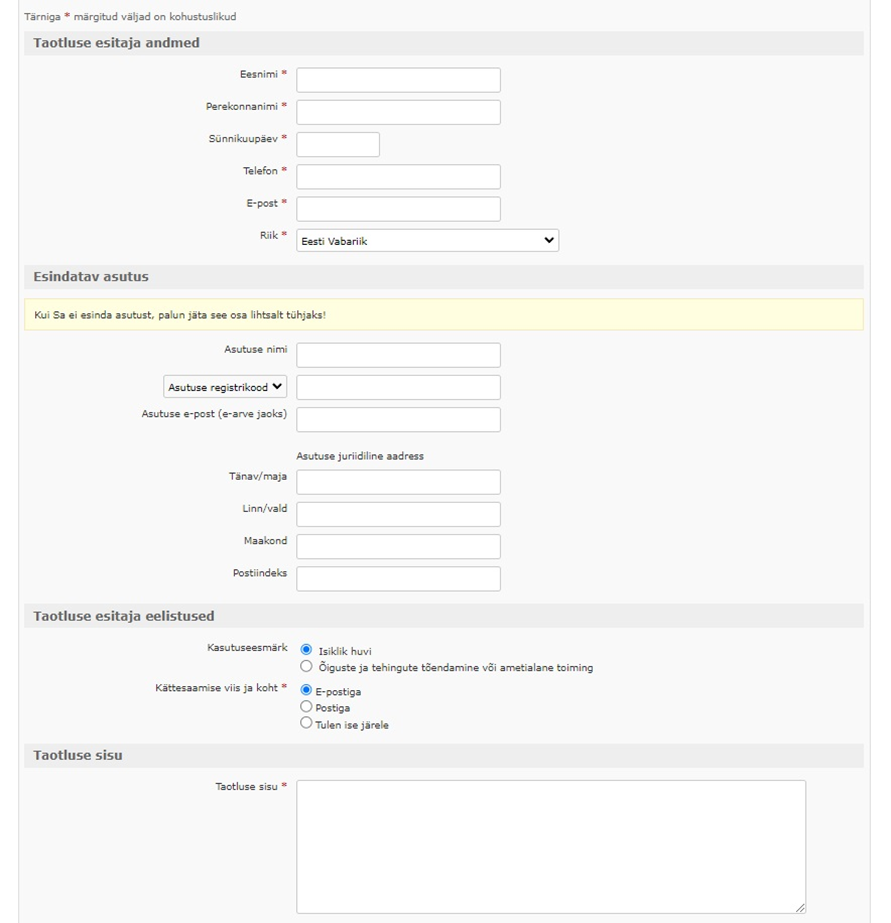This screenshot has height=923, width=891.
Task: Click the Asutuse nimi field
Action: pos(398,355)
